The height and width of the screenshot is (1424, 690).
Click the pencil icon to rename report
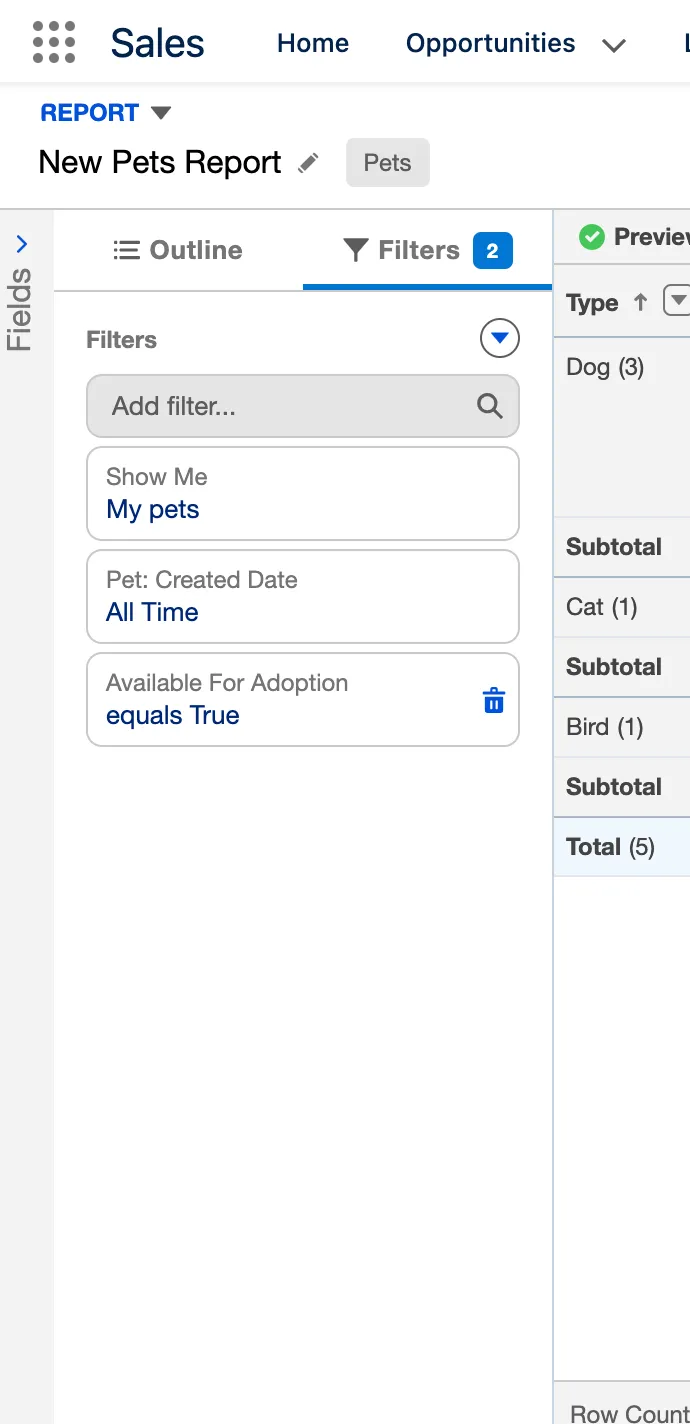(x=309, y=163)
